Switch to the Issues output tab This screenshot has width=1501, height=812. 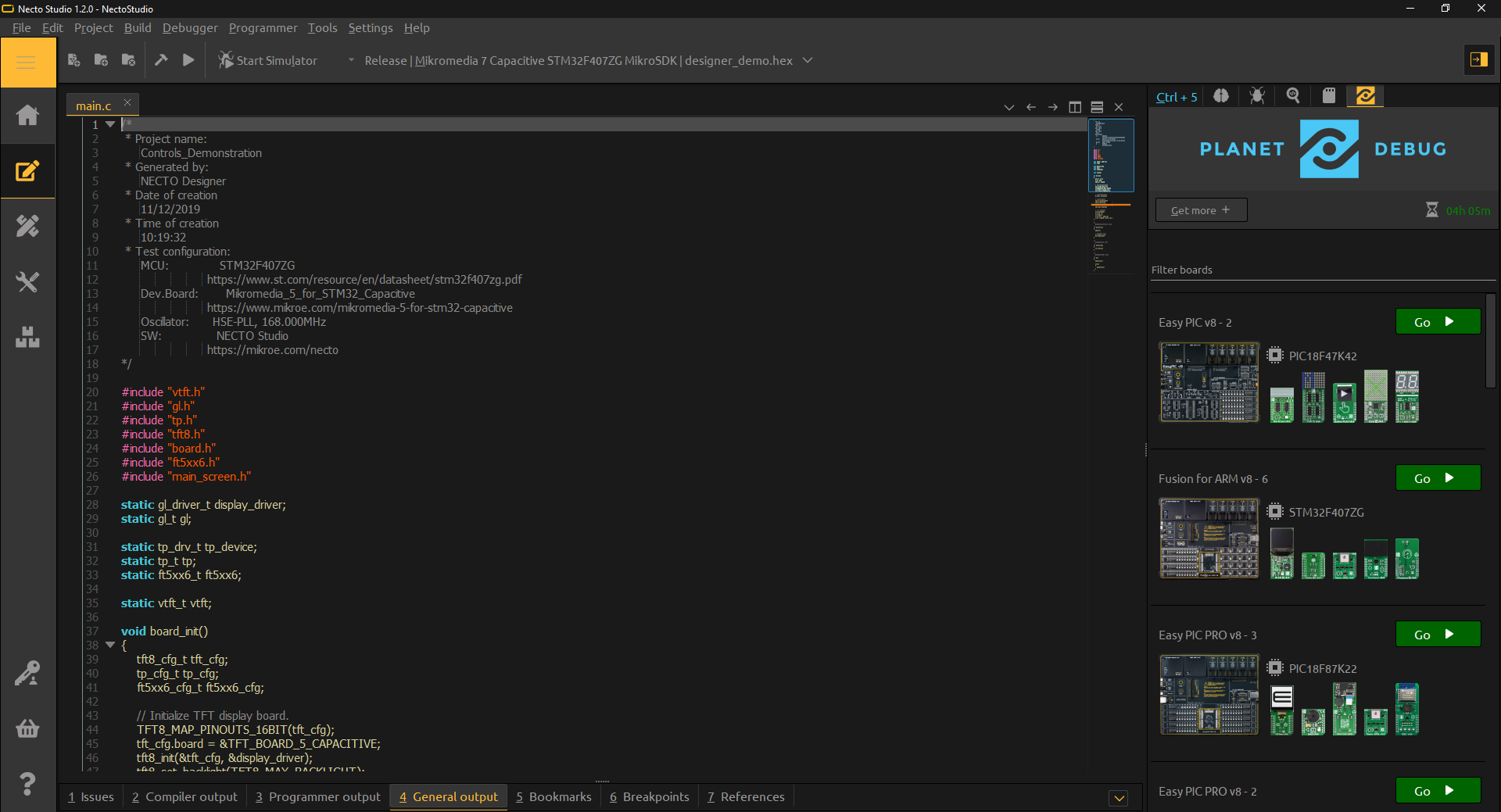(x=91, y=796)
